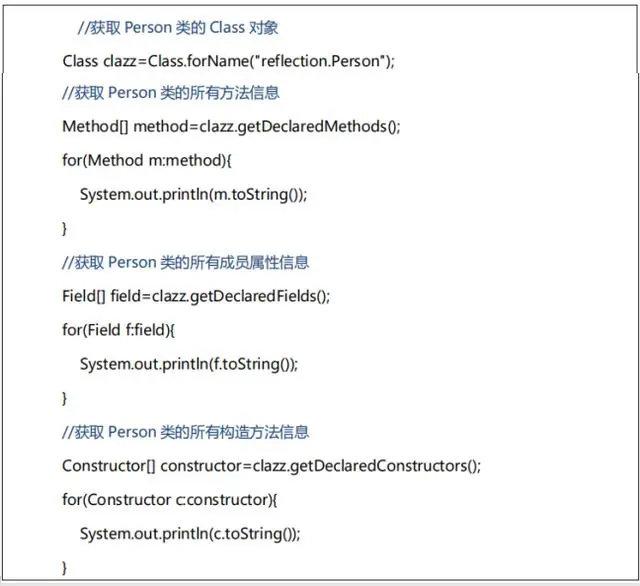This screenshot has height=586, width=640.
Task: Click the println(m.toString()) line
Action: pyautogui.click(x=193, y=194)
